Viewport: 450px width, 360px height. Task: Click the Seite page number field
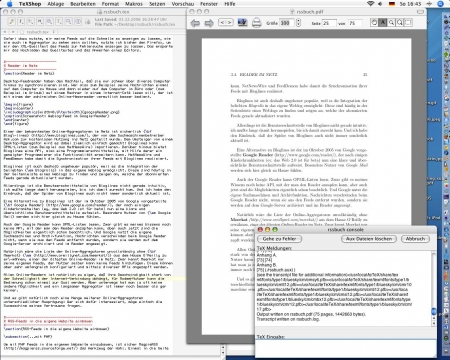click(329, 23)
